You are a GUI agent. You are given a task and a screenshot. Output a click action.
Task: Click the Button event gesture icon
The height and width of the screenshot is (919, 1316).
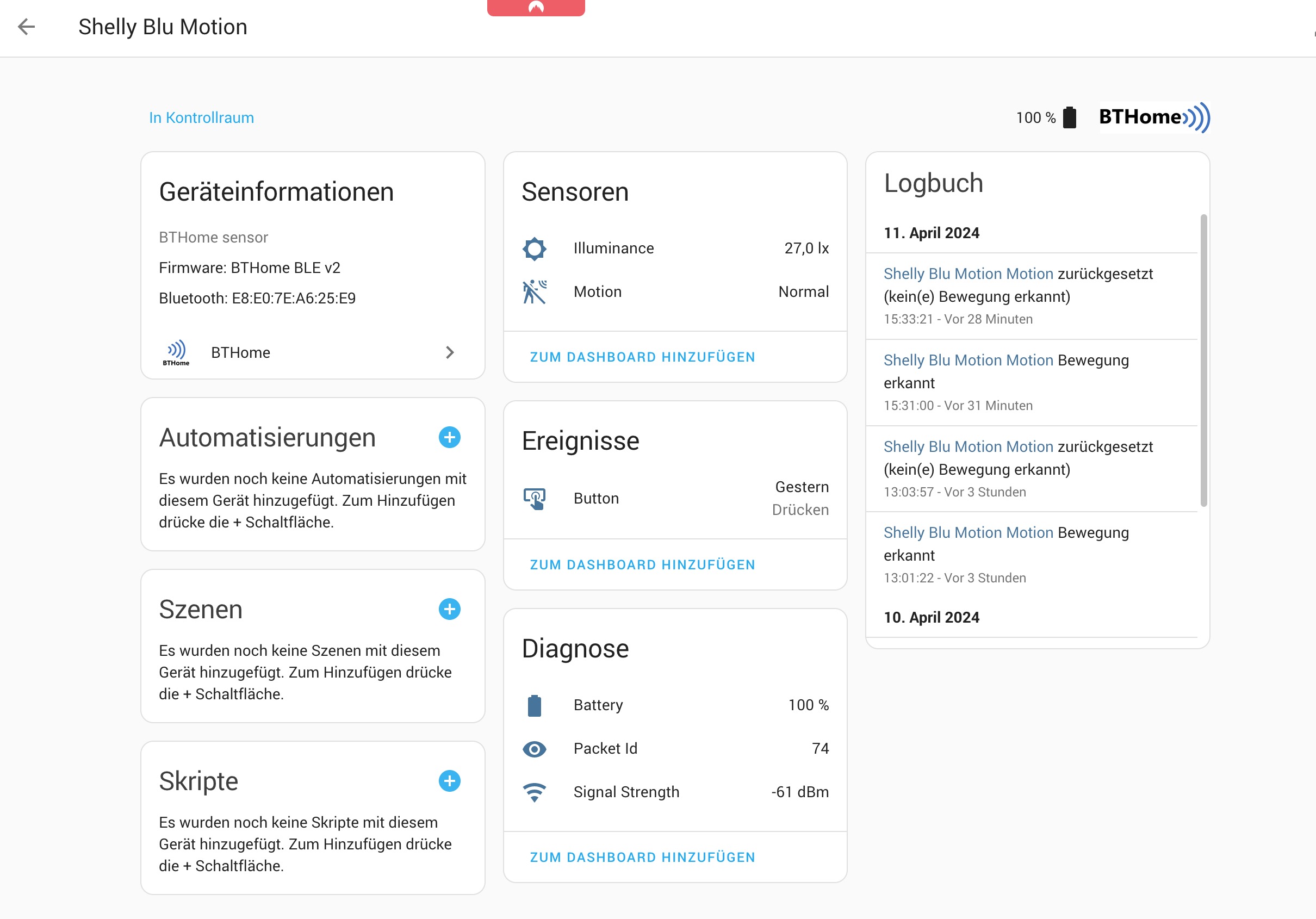pos(534,498)
